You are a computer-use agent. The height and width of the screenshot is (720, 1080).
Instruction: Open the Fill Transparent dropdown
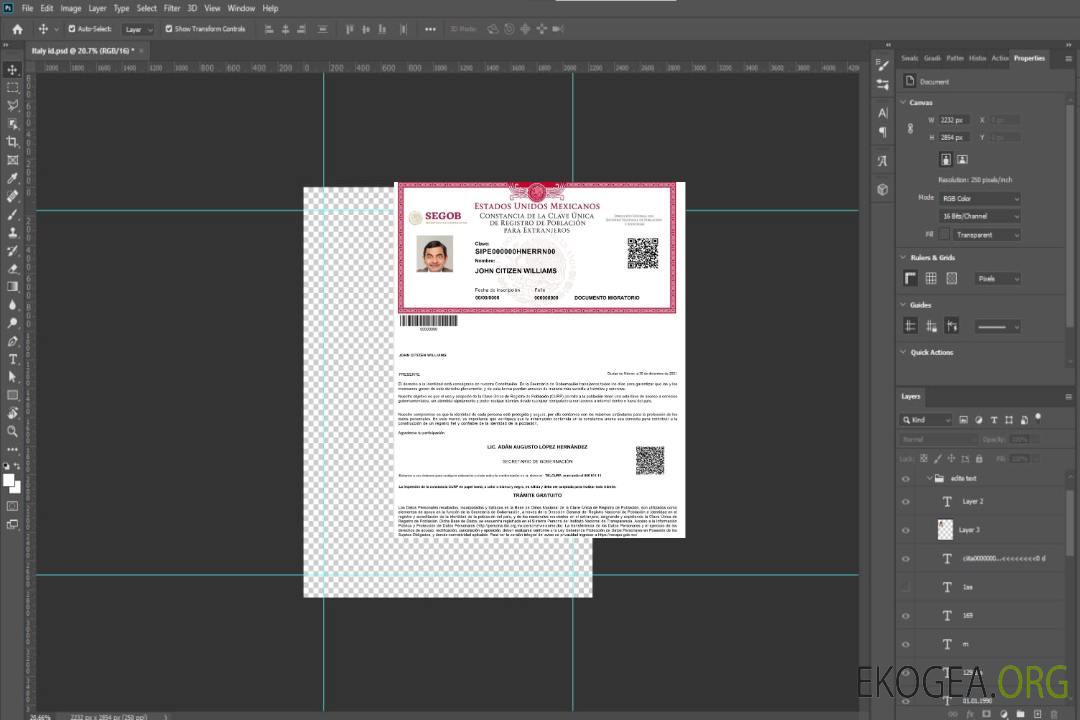point(987,235)
